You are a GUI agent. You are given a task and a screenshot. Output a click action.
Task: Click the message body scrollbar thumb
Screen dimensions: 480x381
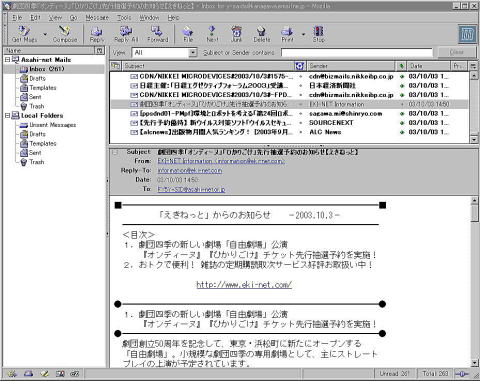[x=474, y=213]
